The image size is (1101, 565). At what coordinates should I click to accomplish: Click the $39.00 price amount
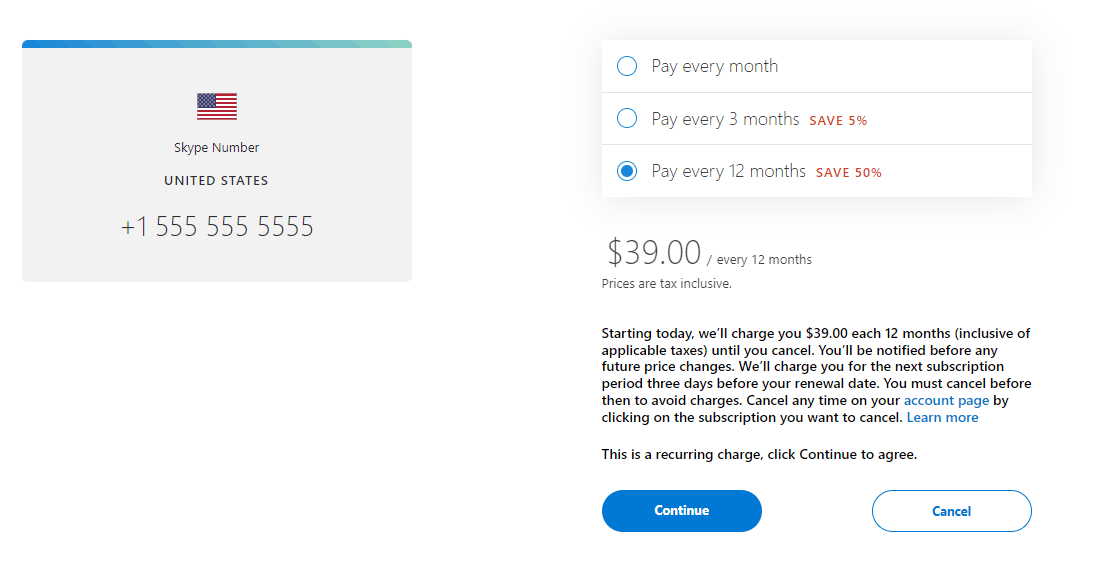tap(654, 252)
